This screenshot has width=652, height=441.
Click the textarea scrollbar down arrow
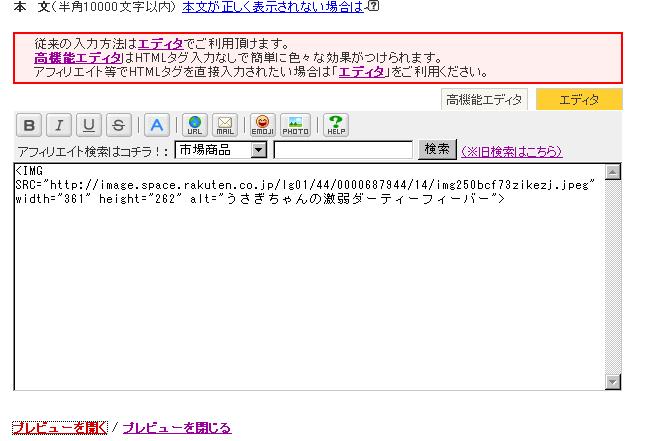613,382
